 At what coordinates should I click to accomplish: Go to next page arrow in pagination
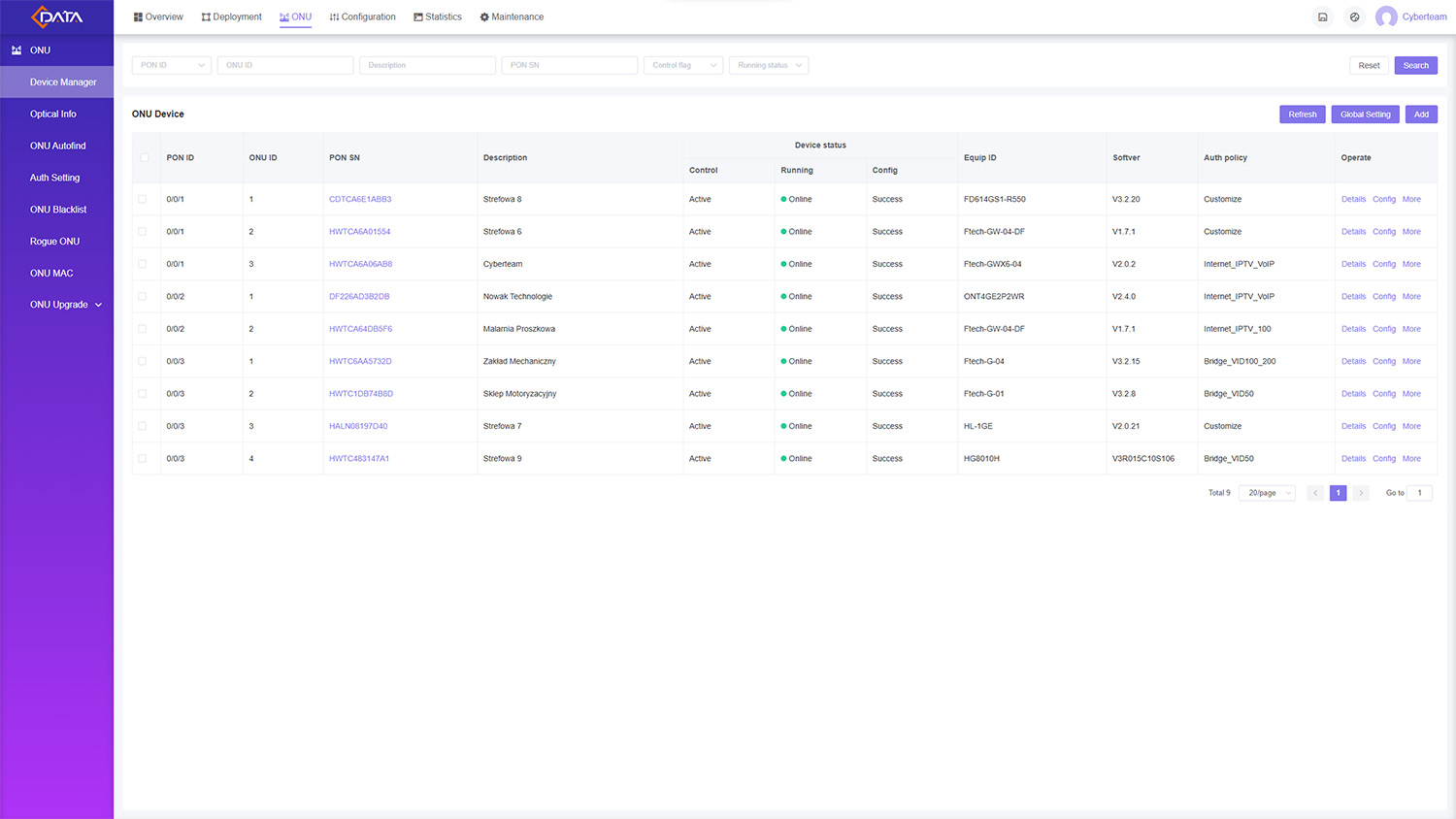click(x=1361, y=493)
